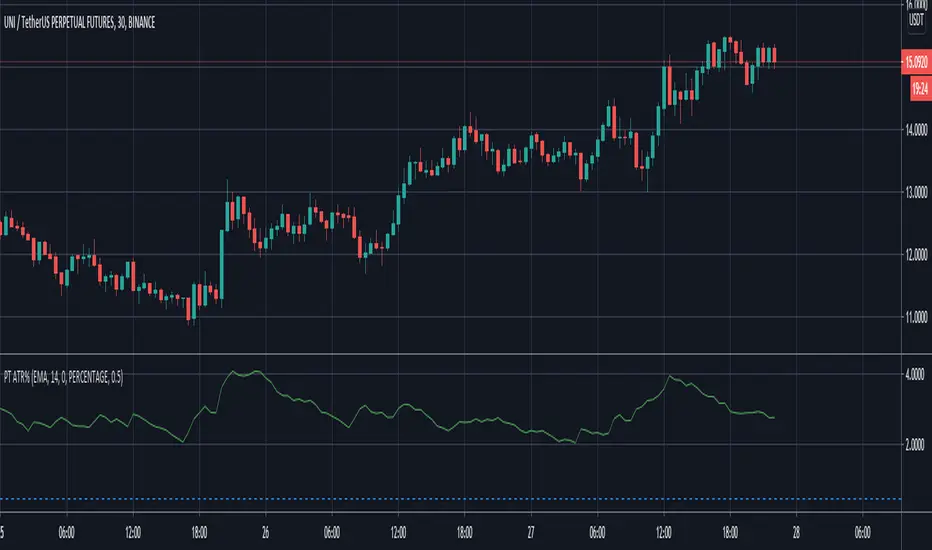Click the 12.0000 price axis label
932x550 pixels.
point(916,254)
